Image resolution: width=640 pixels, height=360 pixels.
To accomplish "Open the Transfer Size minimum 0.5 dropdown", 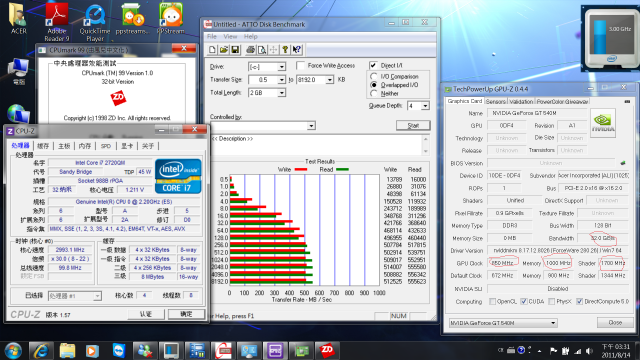I will [x=282, y=80].
